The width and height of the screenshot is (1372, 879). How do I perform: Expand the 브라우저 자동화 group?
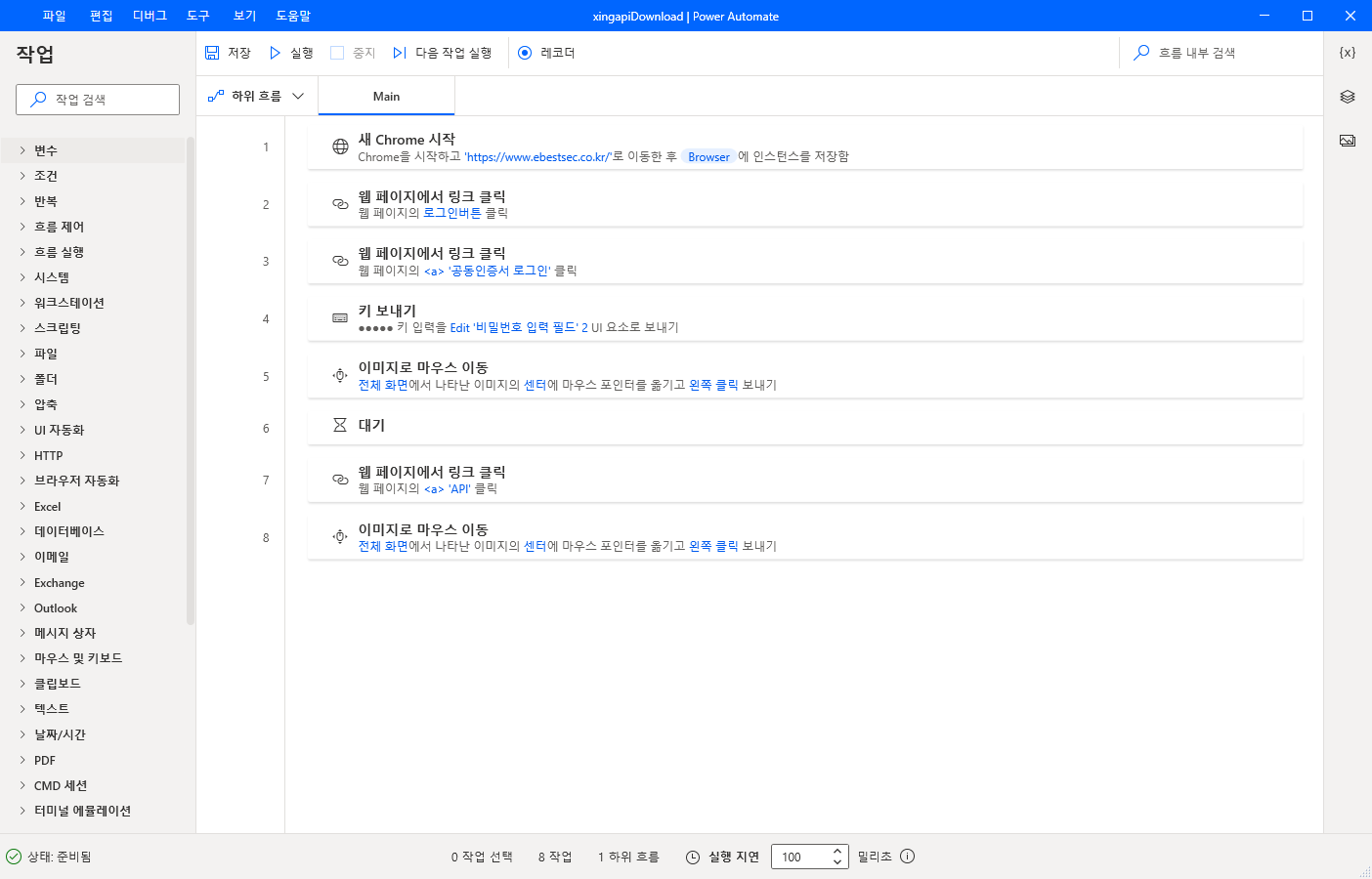[22, 481]
